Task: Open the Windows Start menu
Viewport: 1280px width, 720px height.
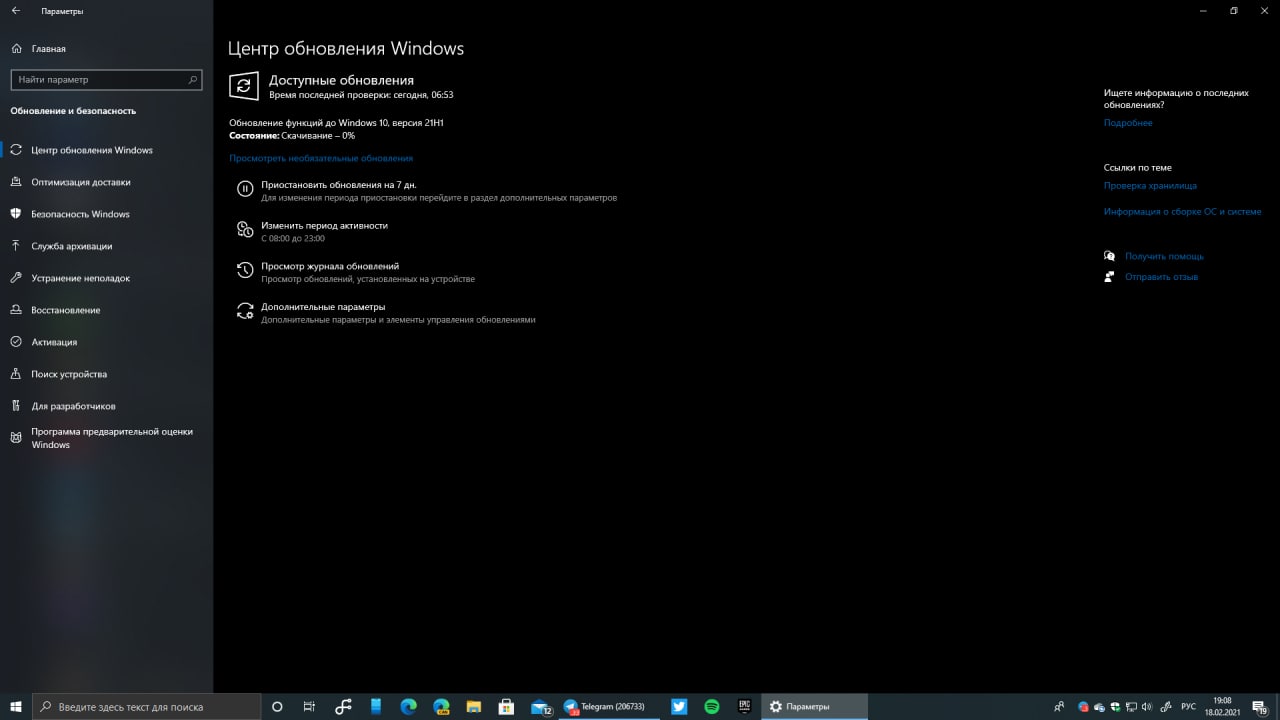Action: (16, 706)
